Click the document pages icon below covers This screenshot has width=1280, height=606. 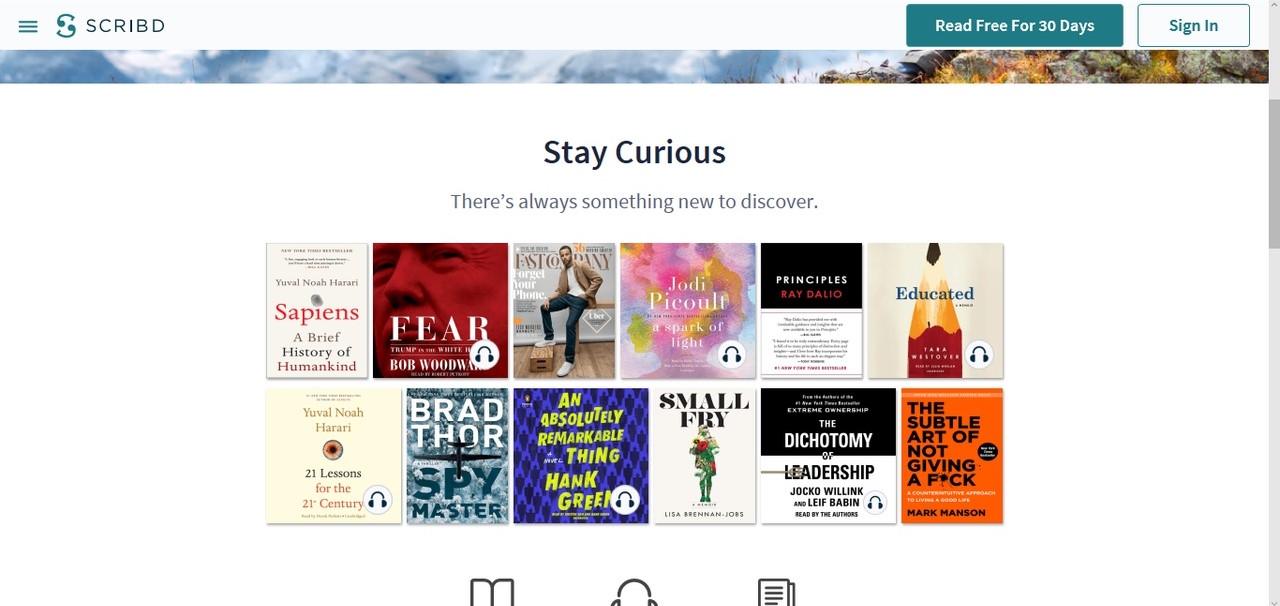point(777,592)
